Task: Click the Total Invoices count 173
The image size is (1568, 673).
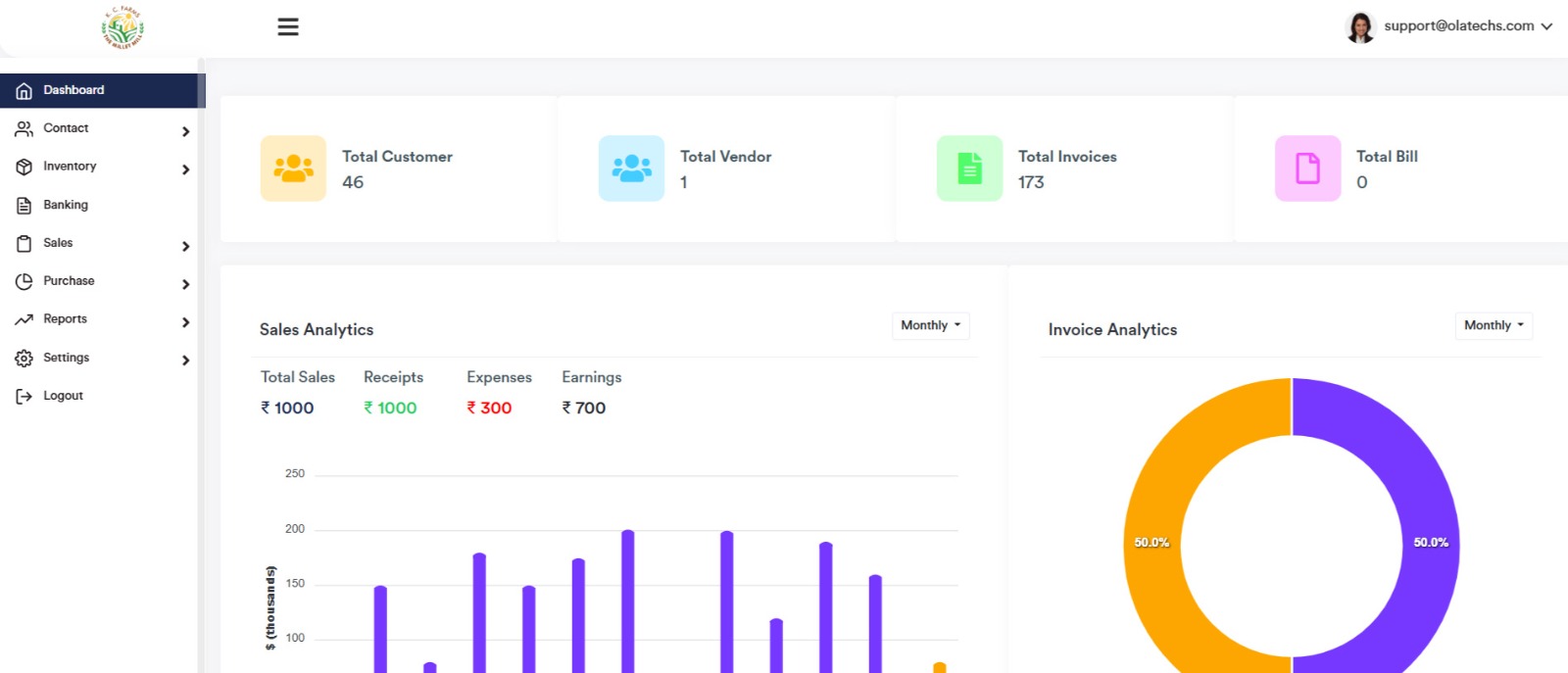Action: (x=1031, y=182)
